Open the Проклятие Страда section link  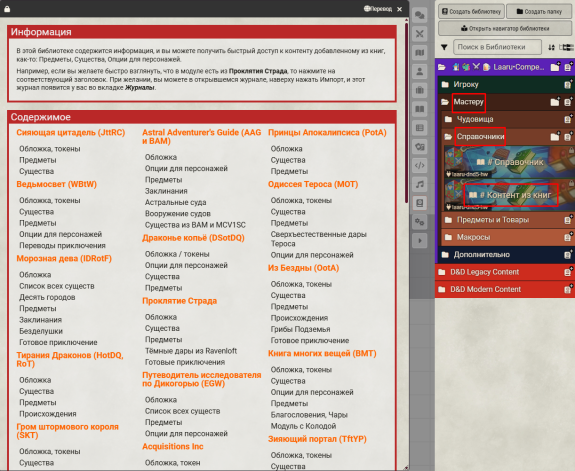(x=179, y=301)
